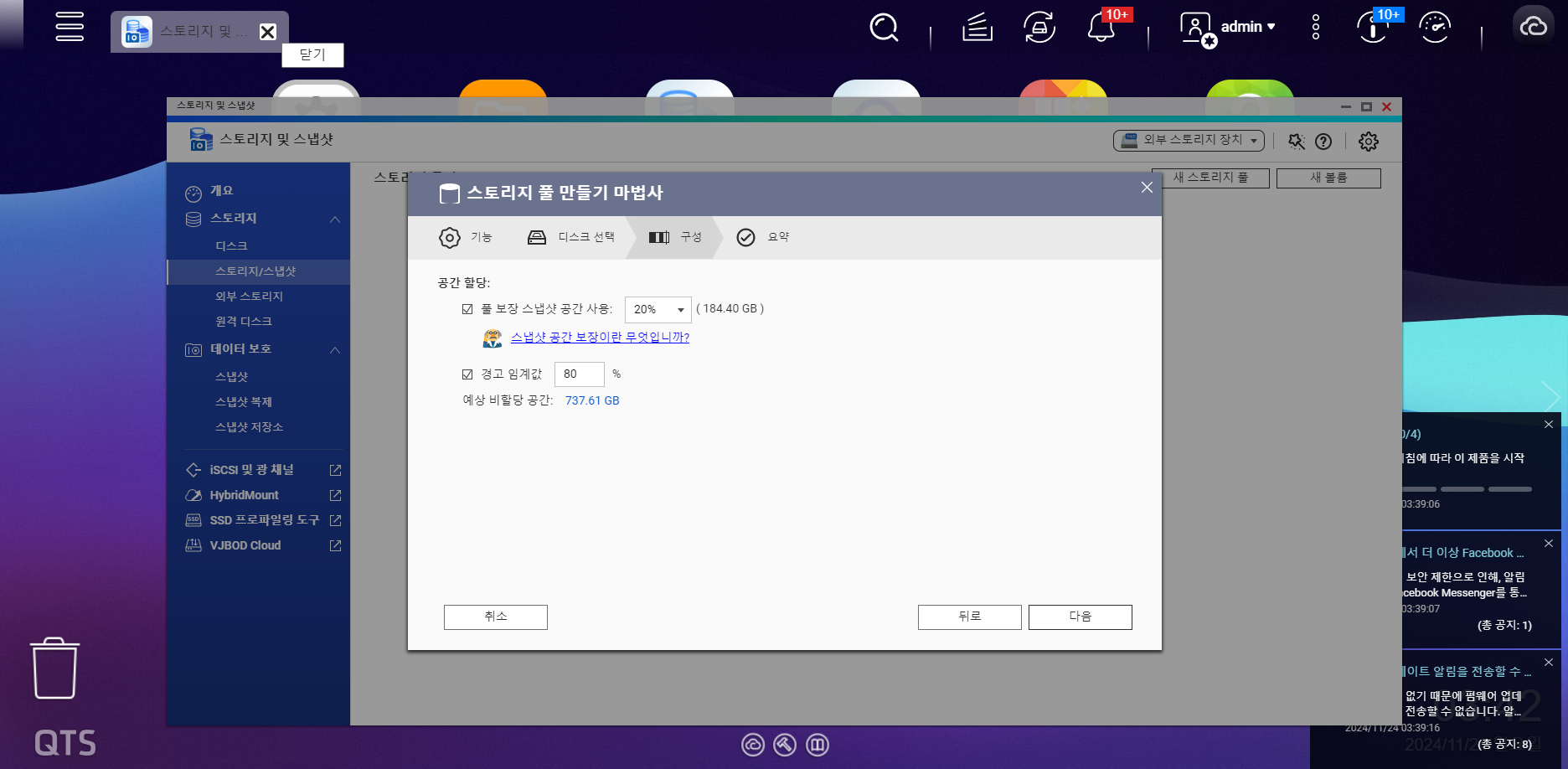The image size is (1568, 769).
Task: Open the info icon with 10+ badge
Action: tap(1373, 28)
